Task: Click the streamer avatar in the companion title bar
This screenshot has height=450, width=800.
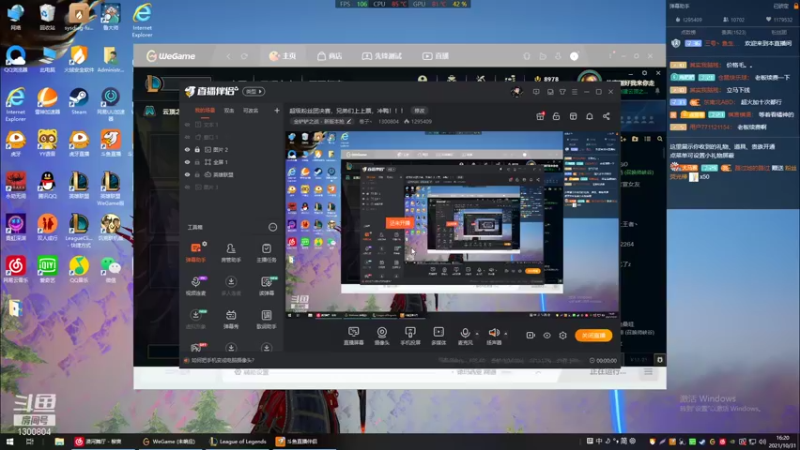Action: pyautogui.click(x=516, y=92)
